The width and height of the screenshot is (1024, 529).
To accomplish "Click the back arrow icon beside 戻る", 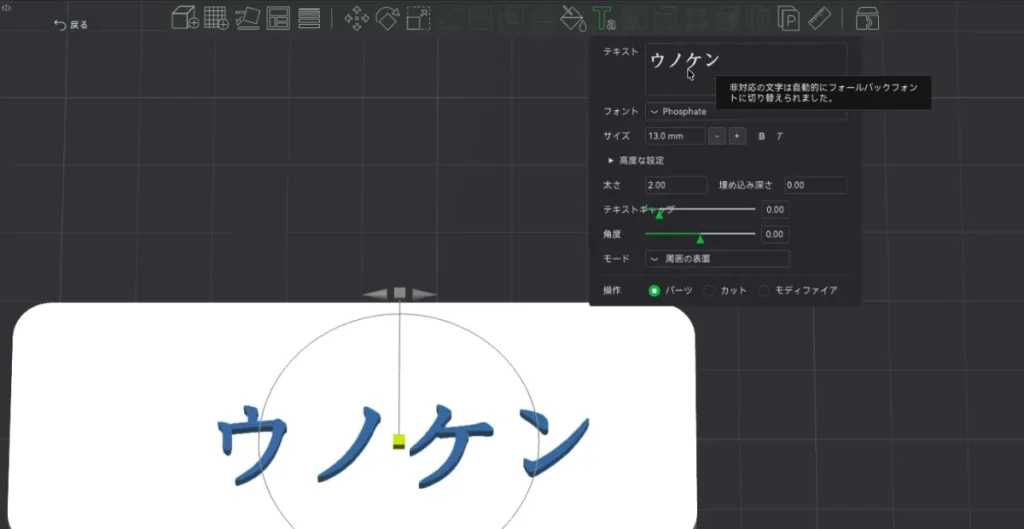I will [60, 25].
